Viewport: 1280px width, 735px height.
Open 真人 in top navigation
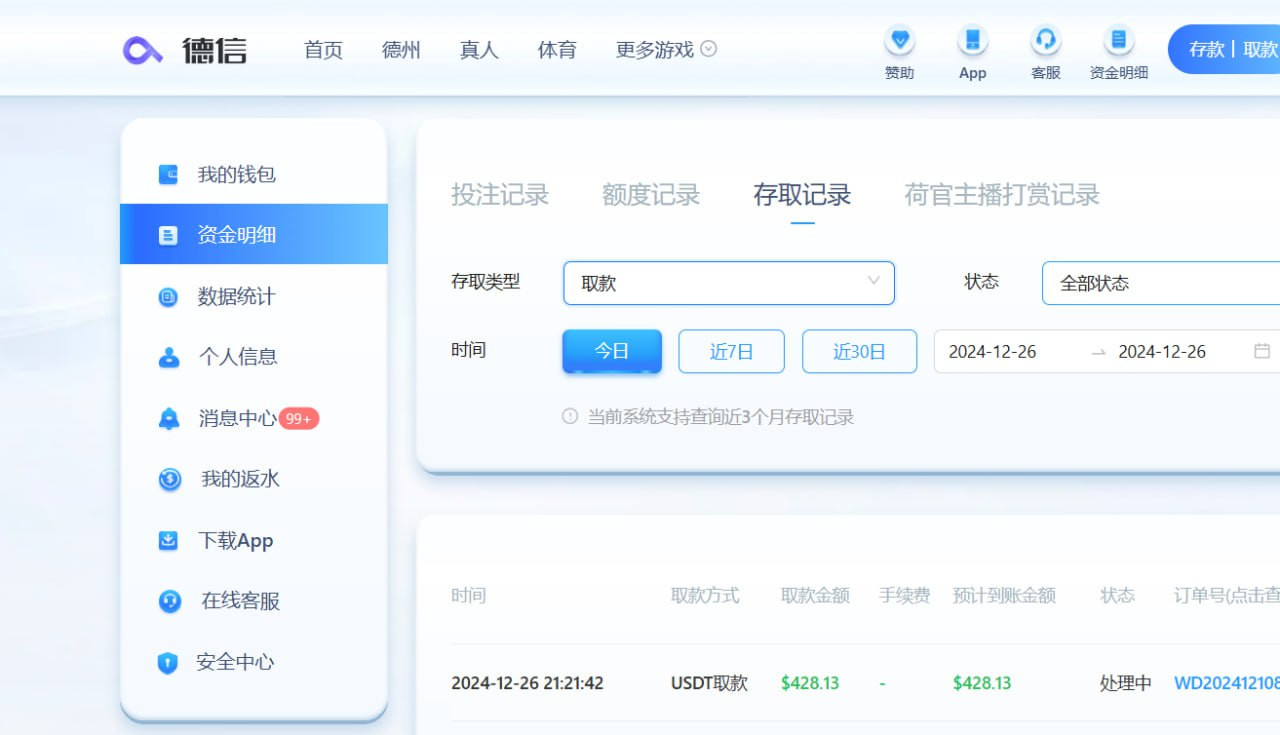tap(479, 50)
